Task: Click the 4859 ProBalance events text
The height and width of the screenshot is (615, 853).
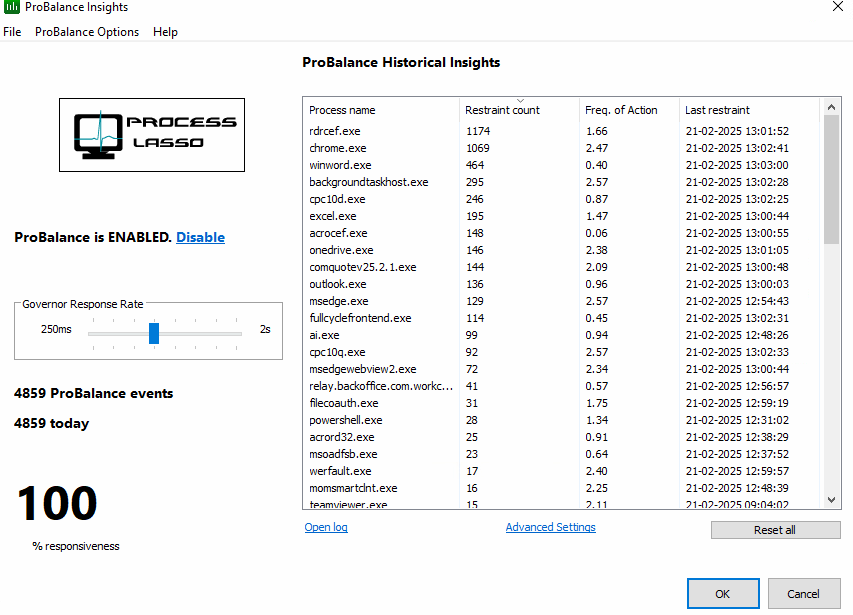Action: (94, 393)
